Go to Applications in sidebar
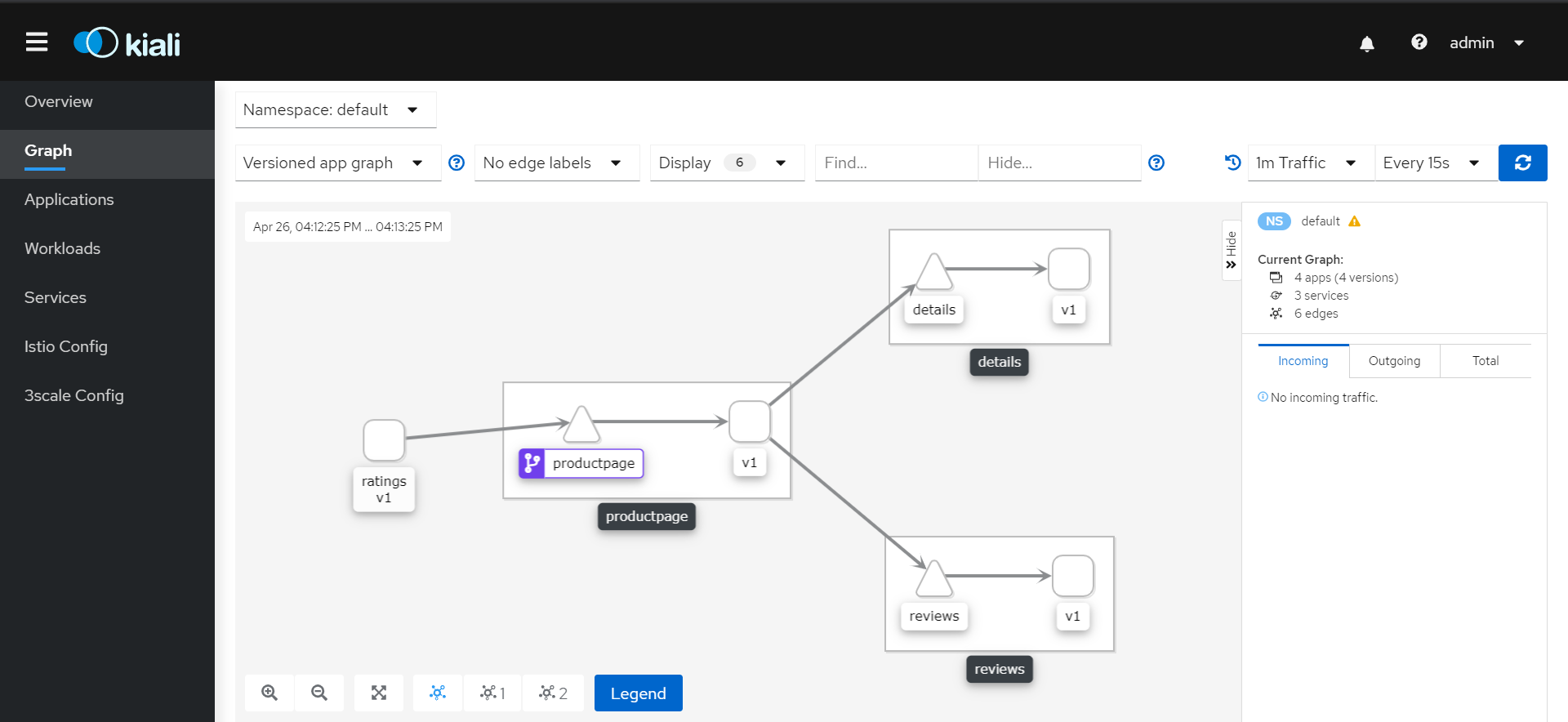The width and height of the screenshot is (1568, 722). (x=107, y=199)
